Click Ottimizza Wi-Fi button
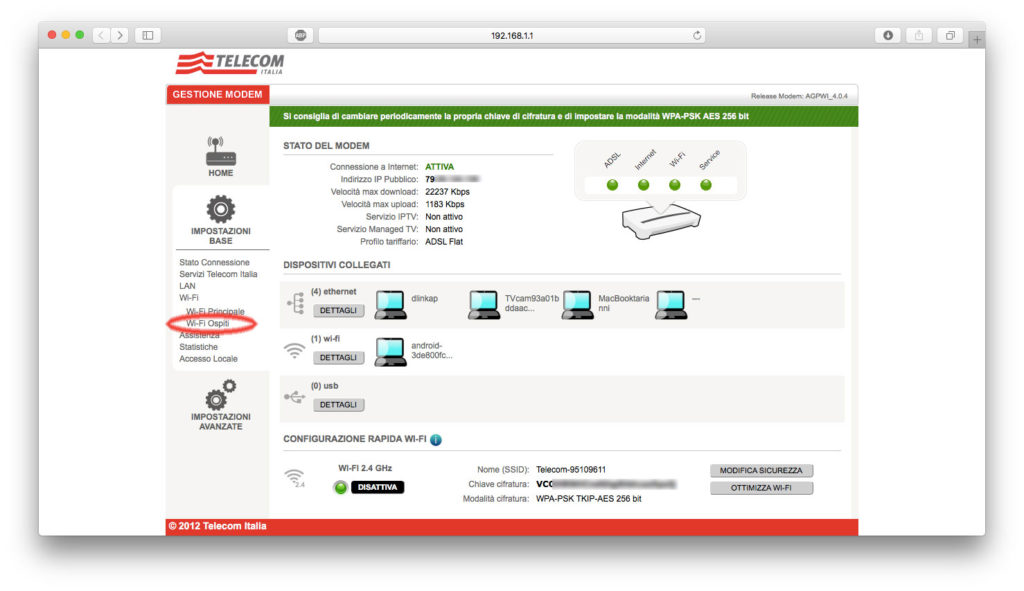Viewport: 1024px width, 591px height. point(761,488)
